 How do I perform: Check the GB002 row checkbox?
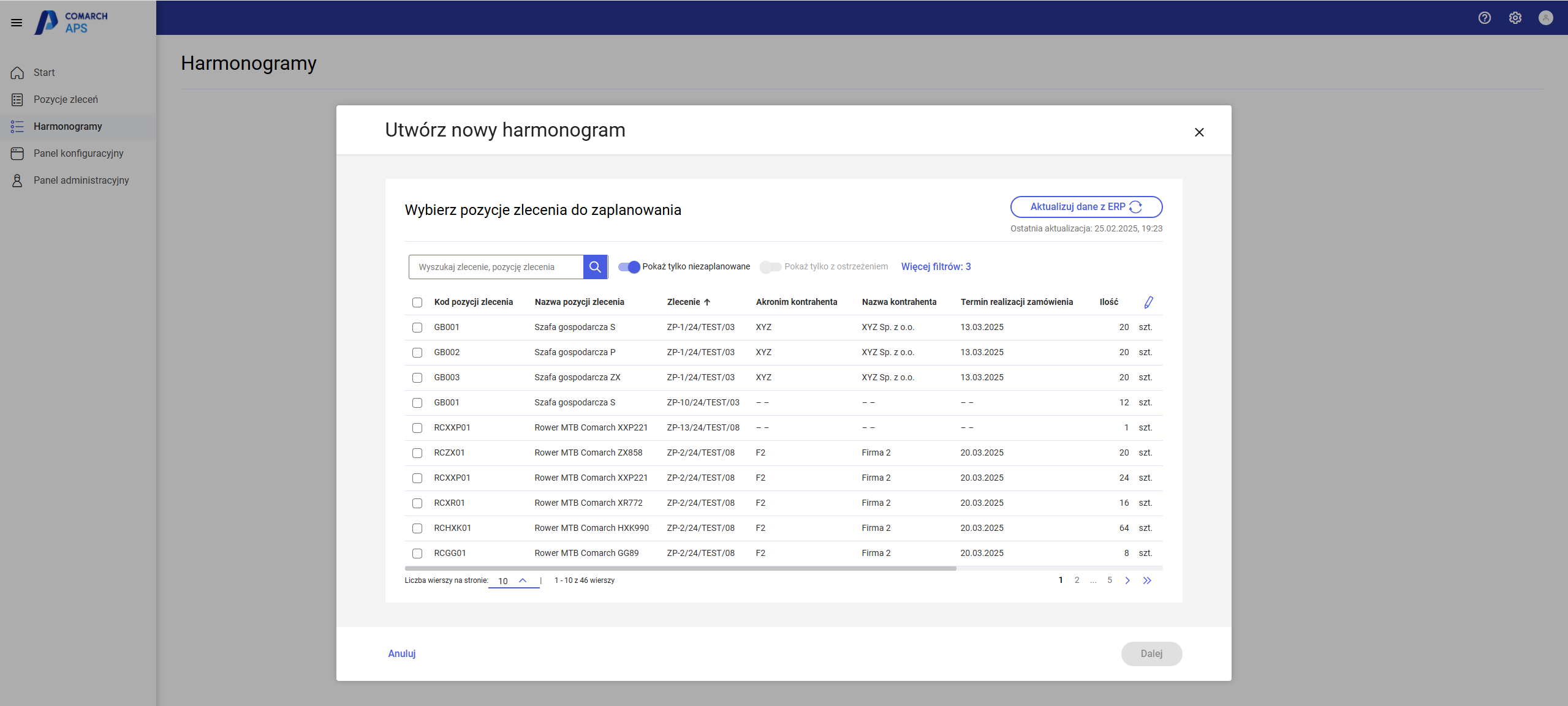click(x=417, y=353)
